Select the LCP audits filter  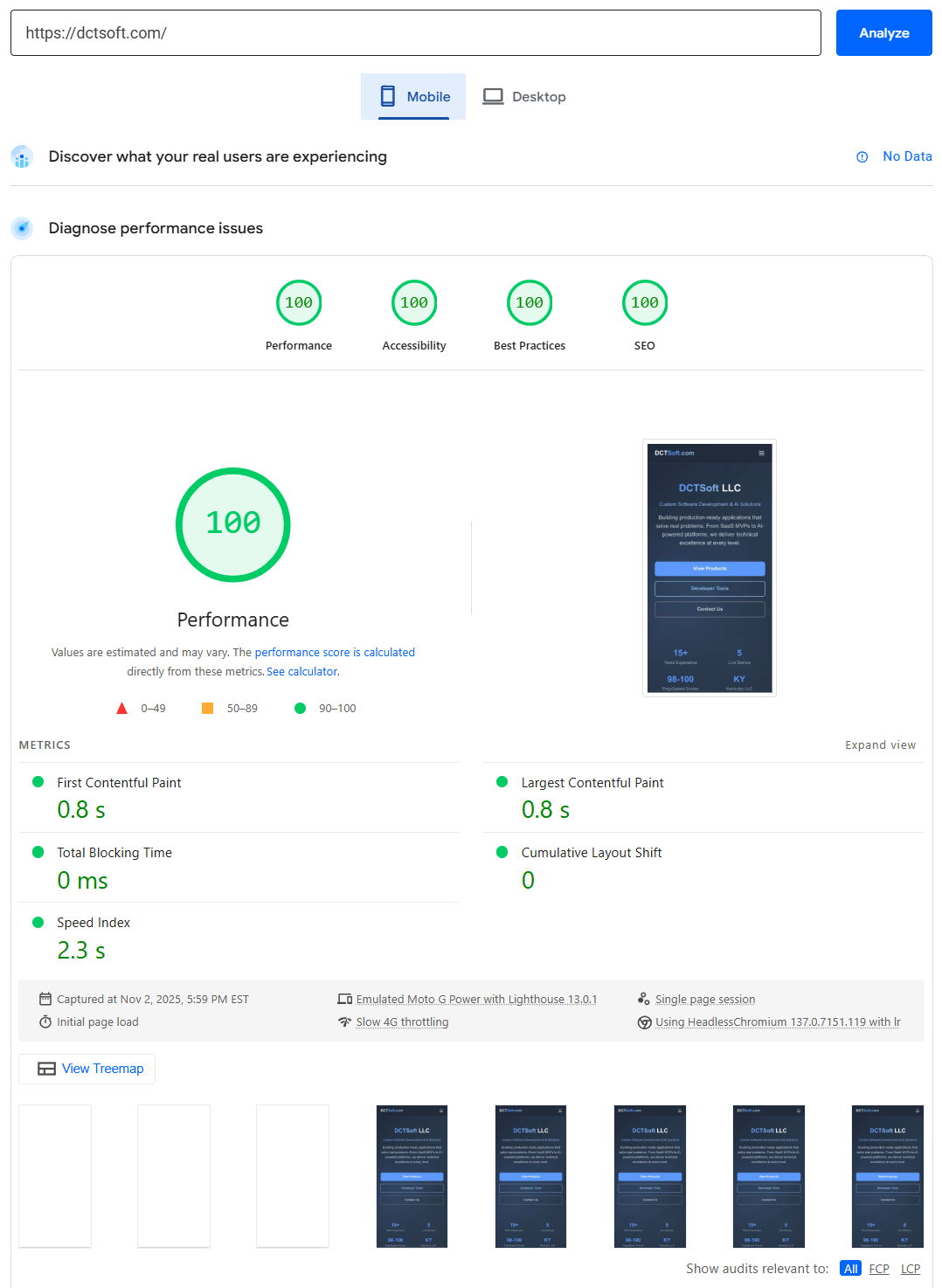pyautogui.click(x=911, y=1269)
